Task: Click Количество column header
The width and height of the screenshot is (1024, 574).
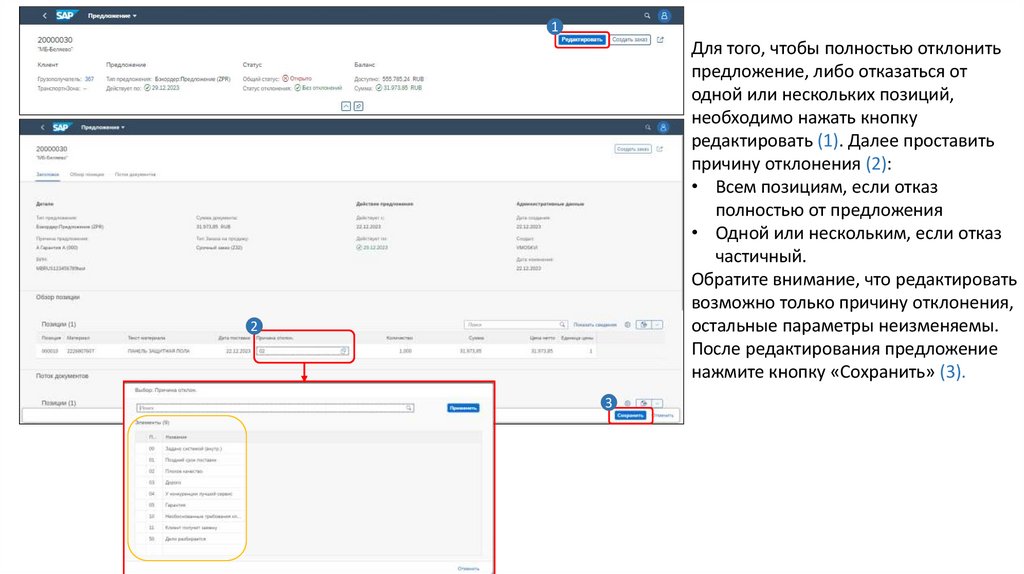Action: (x=399, y=338)
